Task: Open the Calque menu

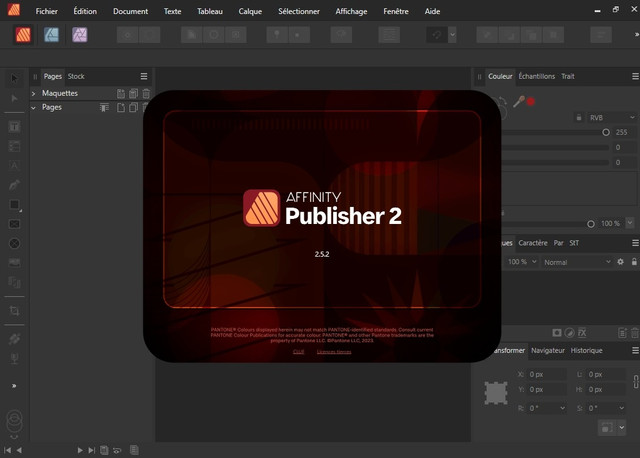Action: (x=250, y=11)
